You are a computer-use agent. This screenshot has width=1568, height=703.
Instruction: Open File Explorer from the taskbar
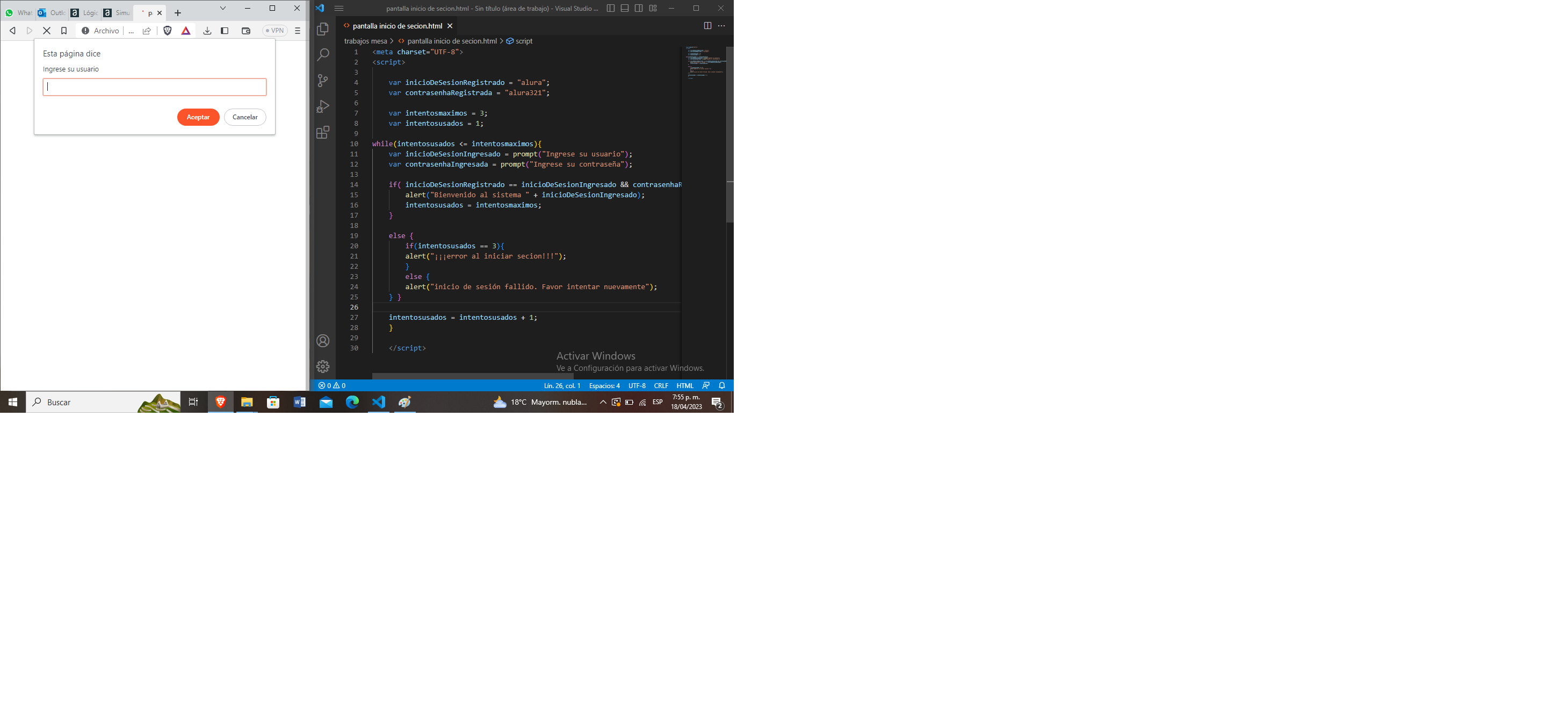coord(247,402)
